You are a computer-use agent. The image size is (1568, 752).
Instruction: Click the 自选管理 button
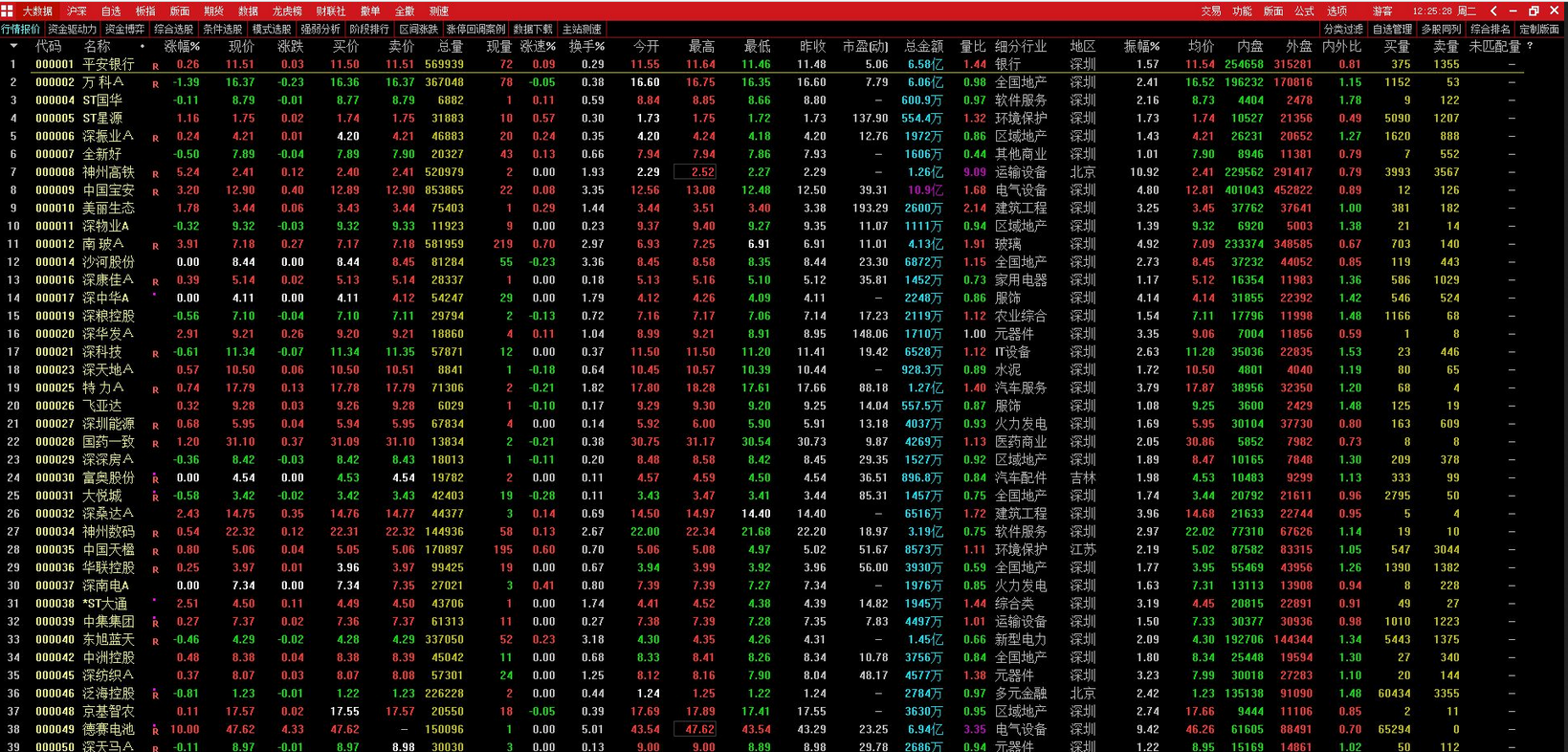click(1392, 29)
